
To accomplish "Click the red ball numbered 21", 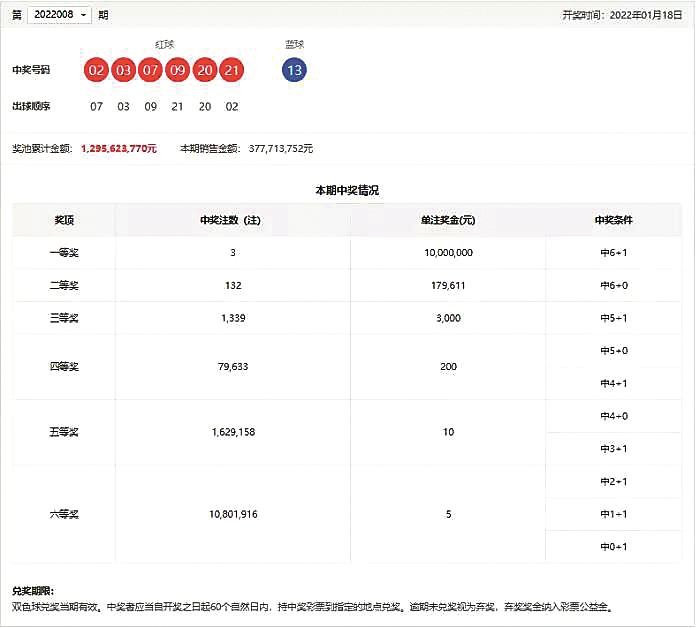I will (x=231, y=70).
